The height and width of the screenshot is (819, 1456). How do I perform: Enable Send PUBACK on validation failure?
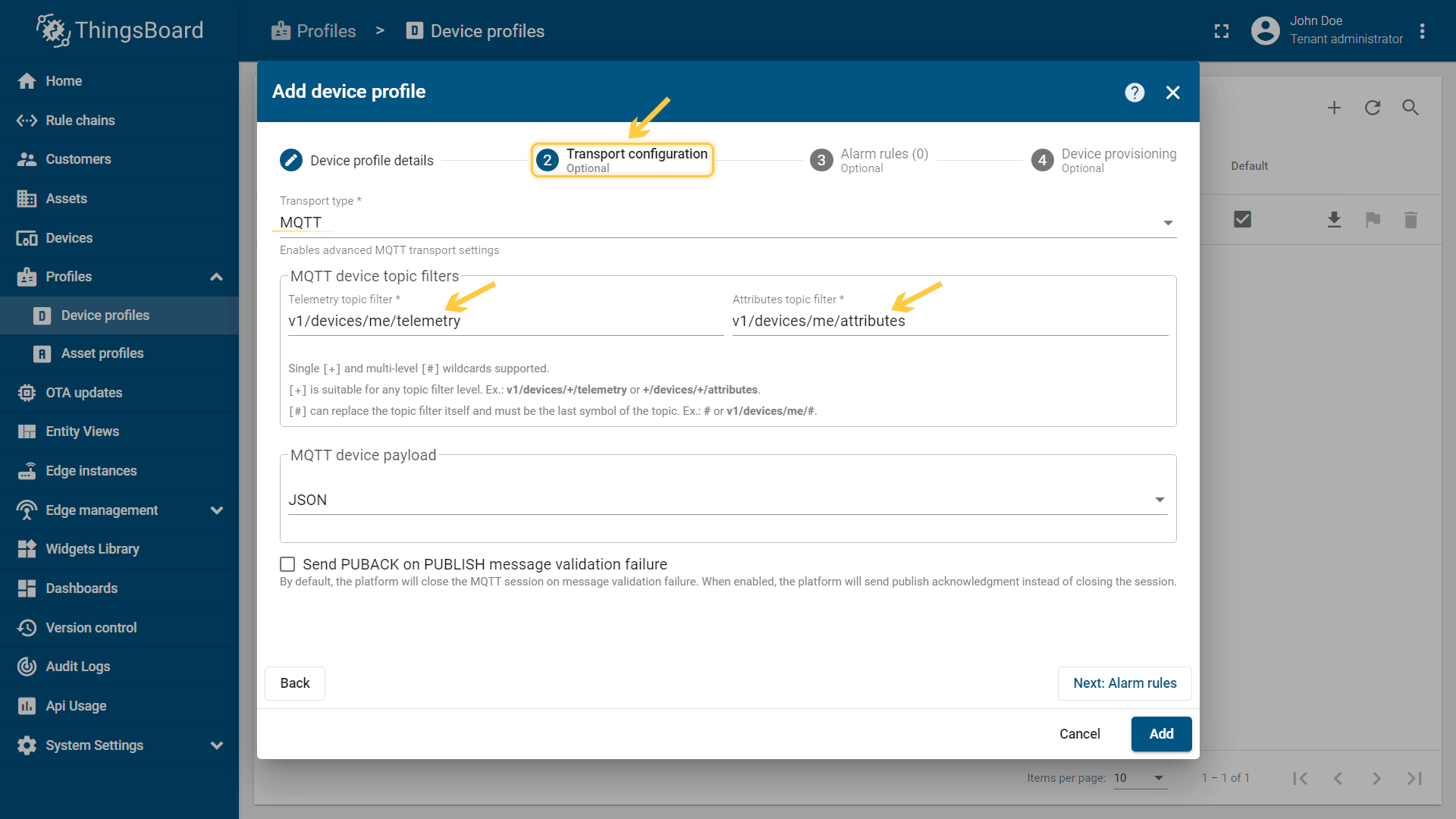(x=287, y=564)
